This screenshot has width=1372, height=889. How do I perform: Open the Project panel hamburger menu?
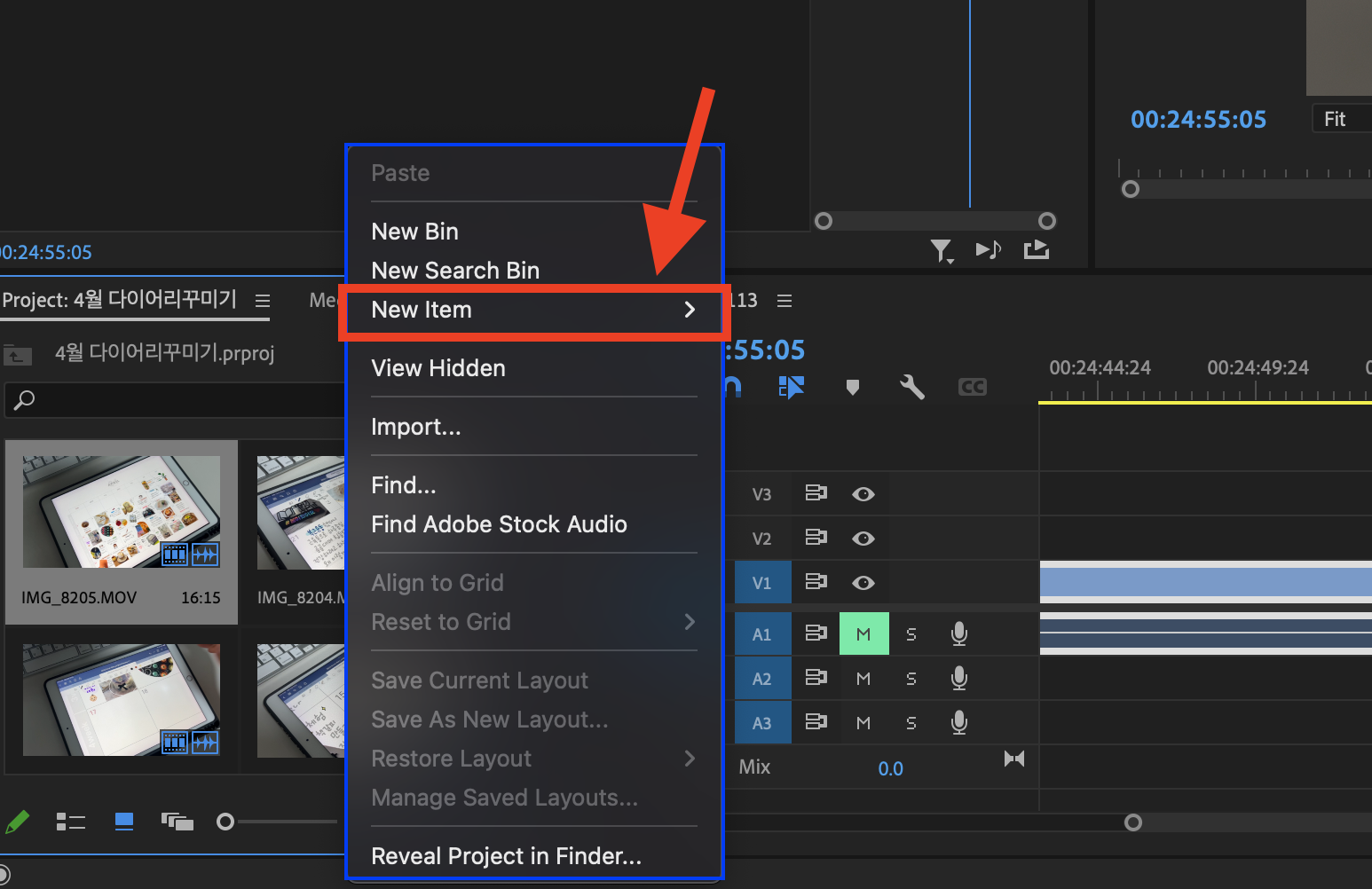click(263, 301)
